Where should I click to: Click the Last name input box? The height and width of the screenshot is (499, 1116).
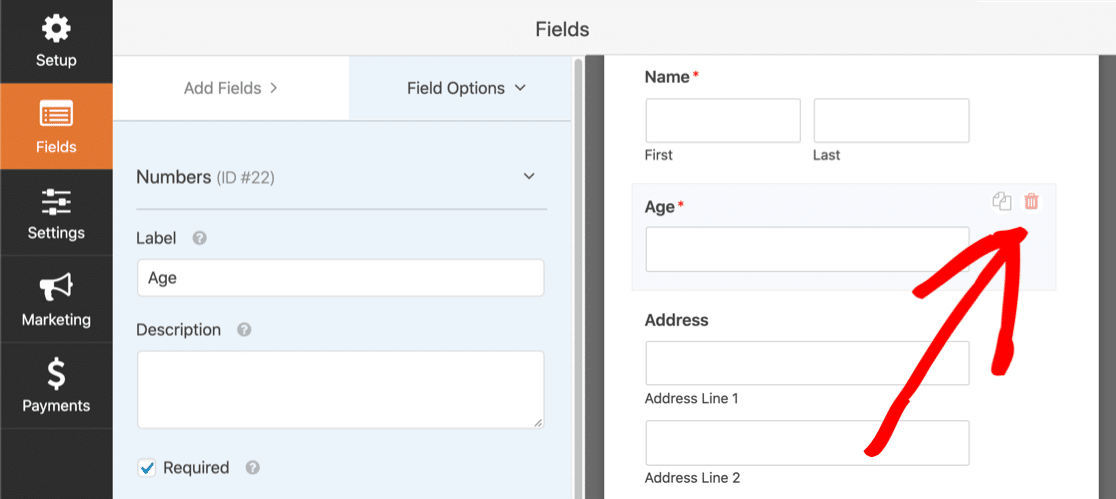click(x=891, y=120)
